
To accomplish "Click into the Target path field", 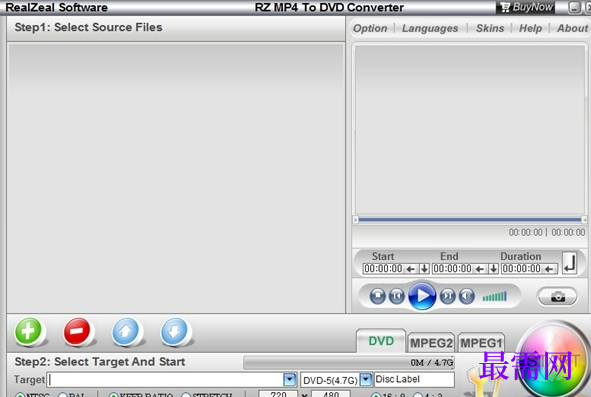I will (x=165, y=379).
